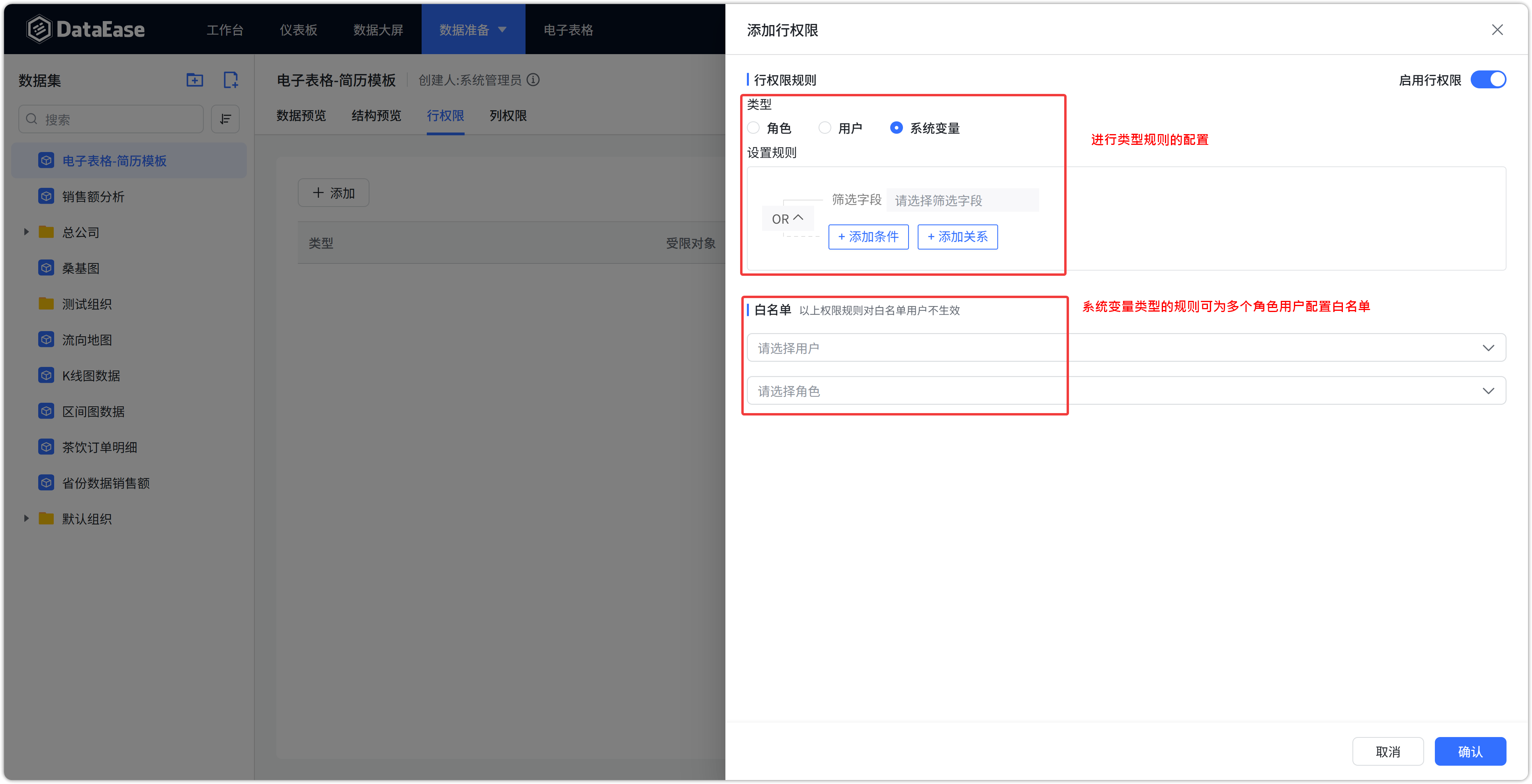Click dataset icon beside 区间图数据

click(47, 412)
